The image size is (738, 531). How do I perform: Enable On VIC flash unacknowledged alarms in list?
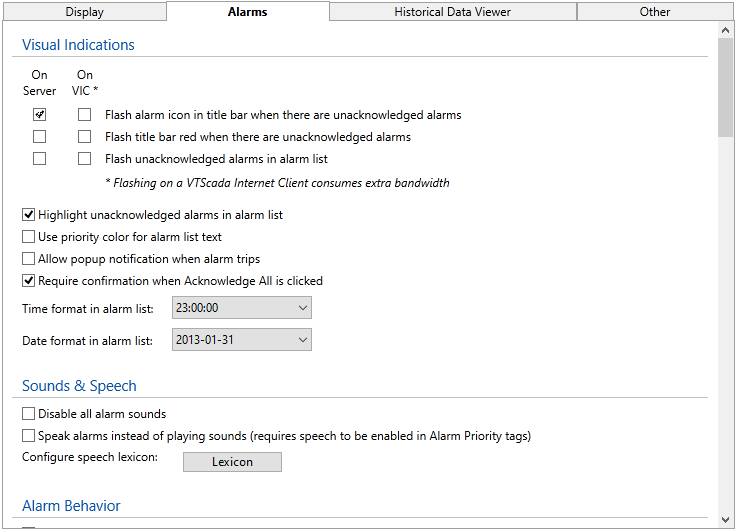click(85, 159)
